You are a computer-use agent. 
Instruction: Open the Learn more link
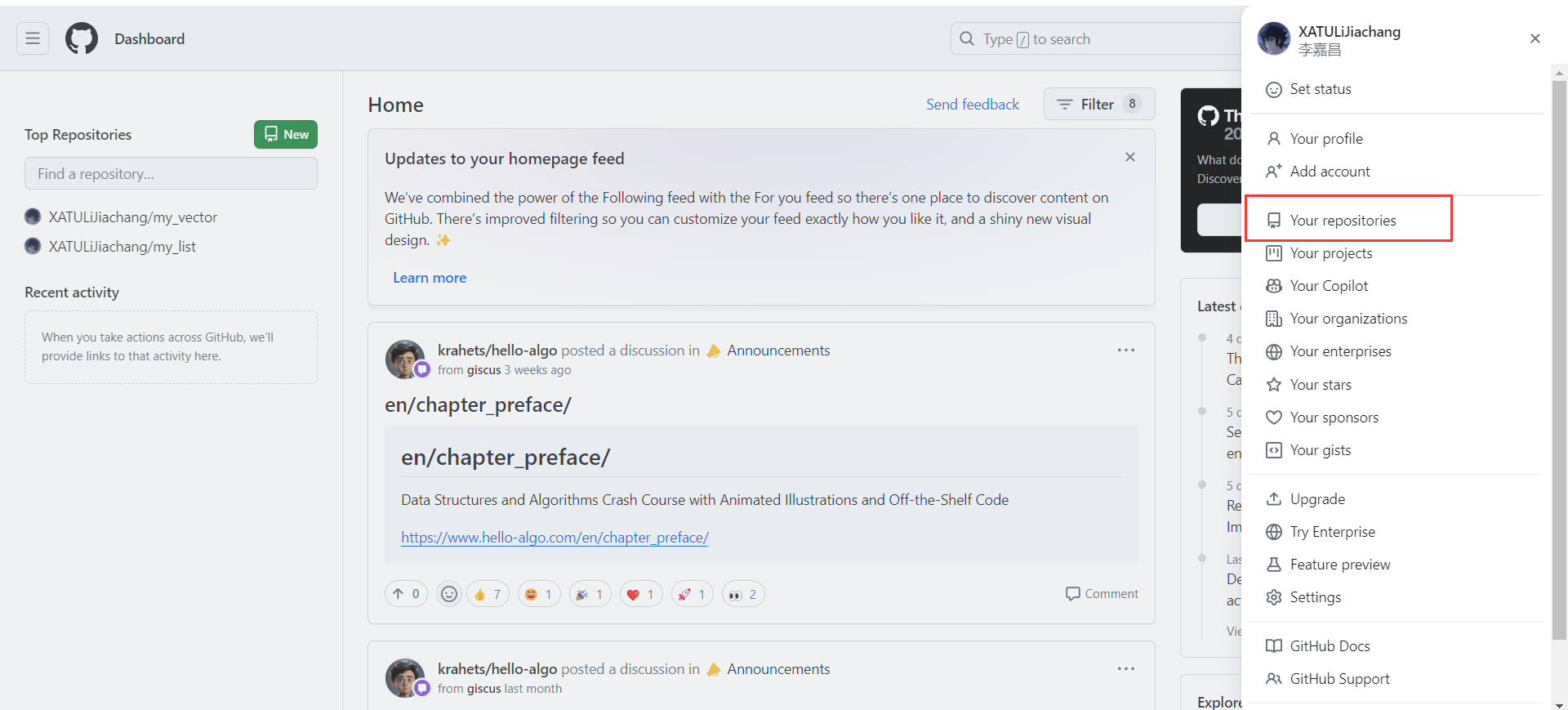click(430, 278)
